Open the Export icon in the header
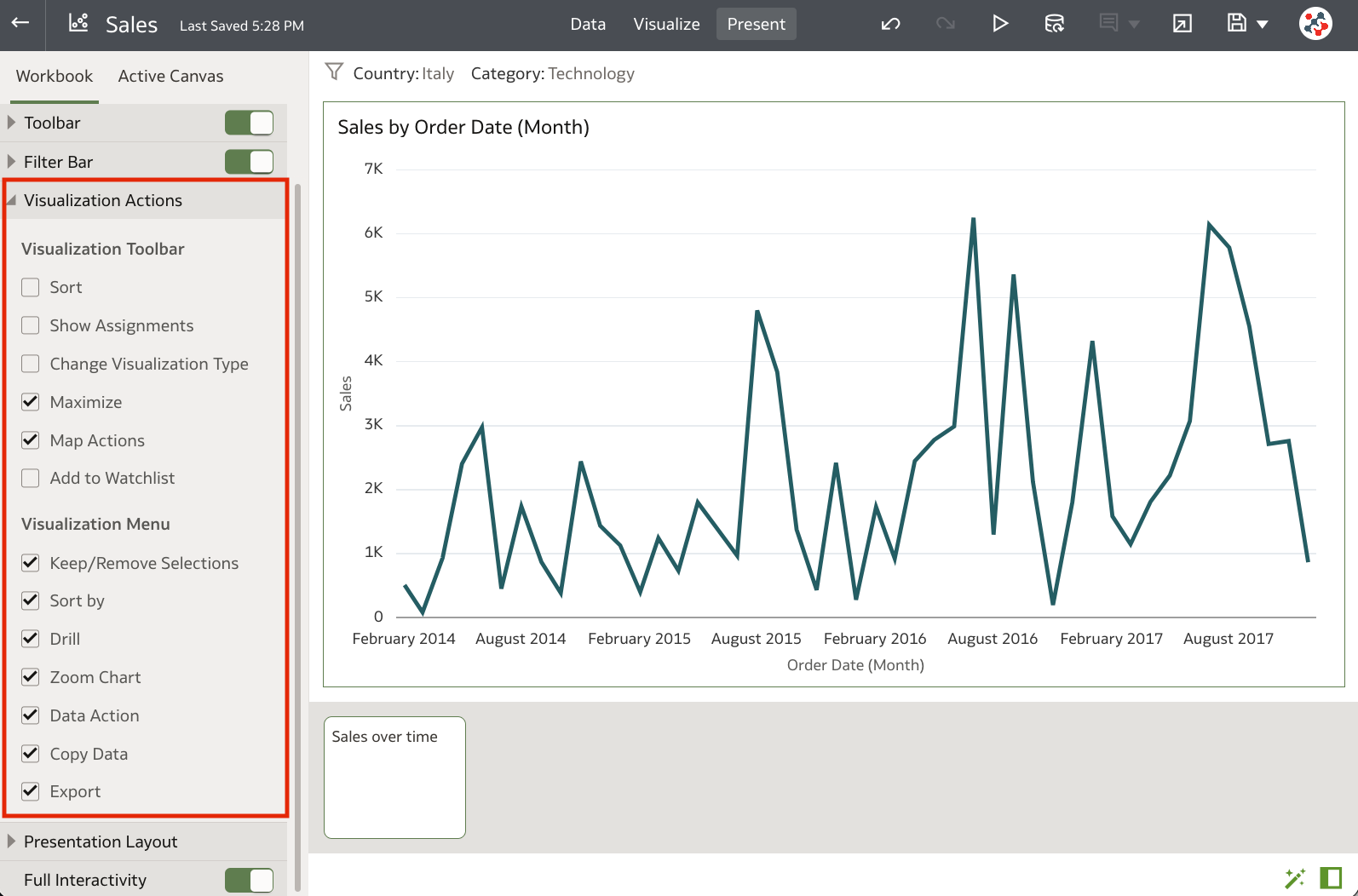Screen dimensions: 1358x896 click(1182, 24)
